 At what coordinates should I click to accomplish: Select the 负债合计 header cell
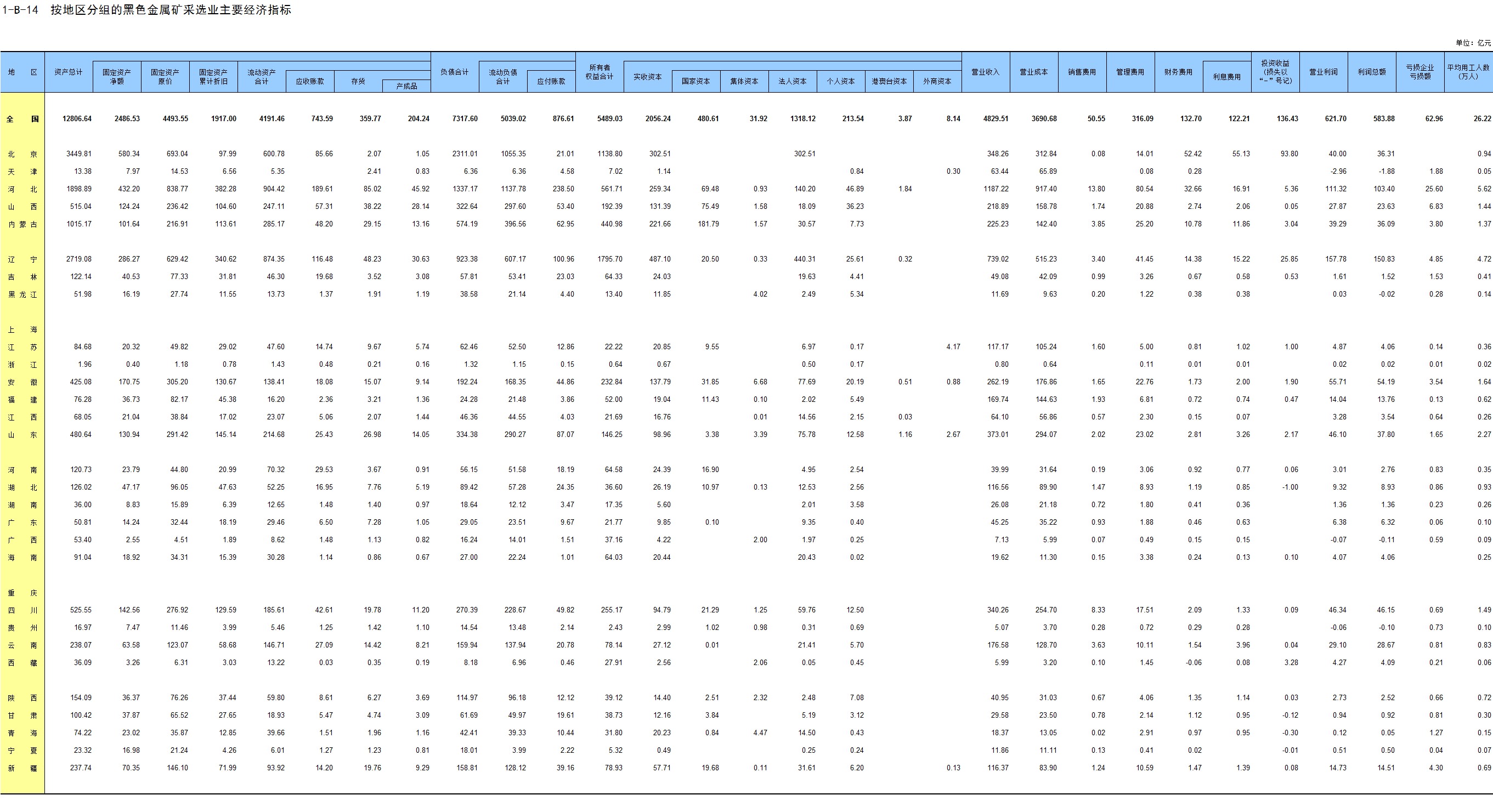pyautogui.click(x=454, y=72)
